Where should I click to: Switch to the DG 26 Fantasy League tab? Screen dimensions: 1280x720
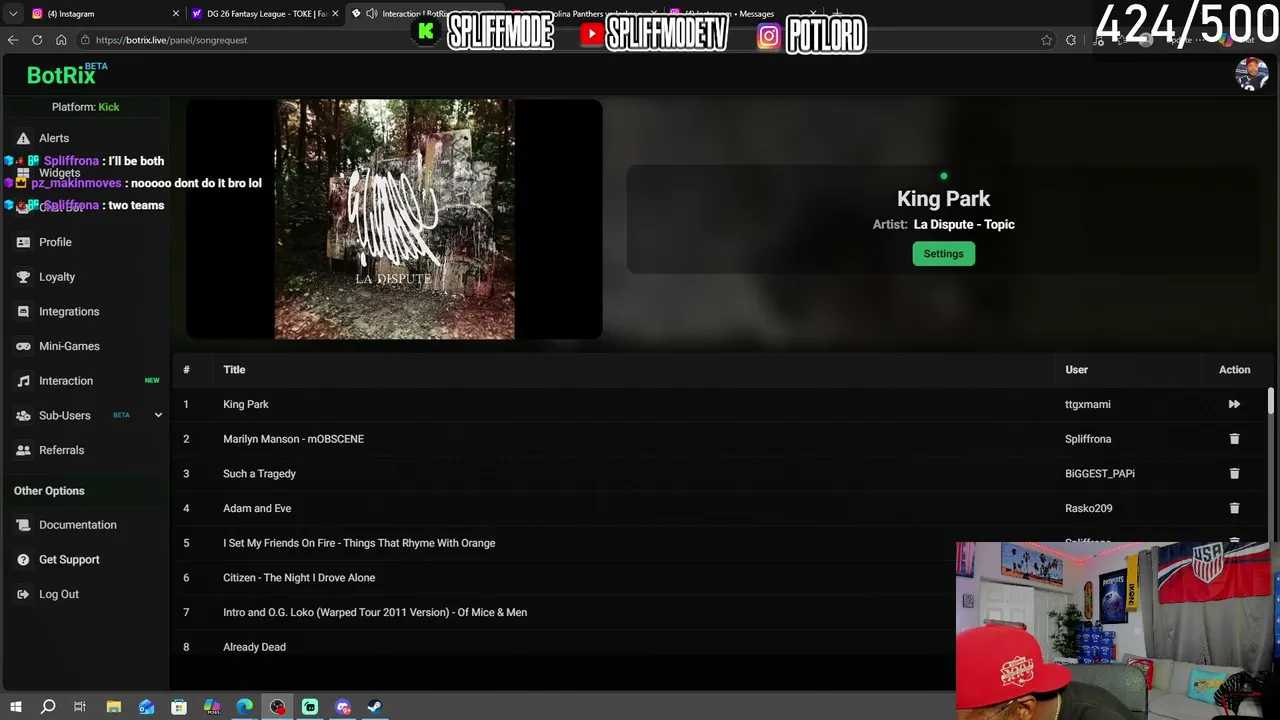coord(266,14)
